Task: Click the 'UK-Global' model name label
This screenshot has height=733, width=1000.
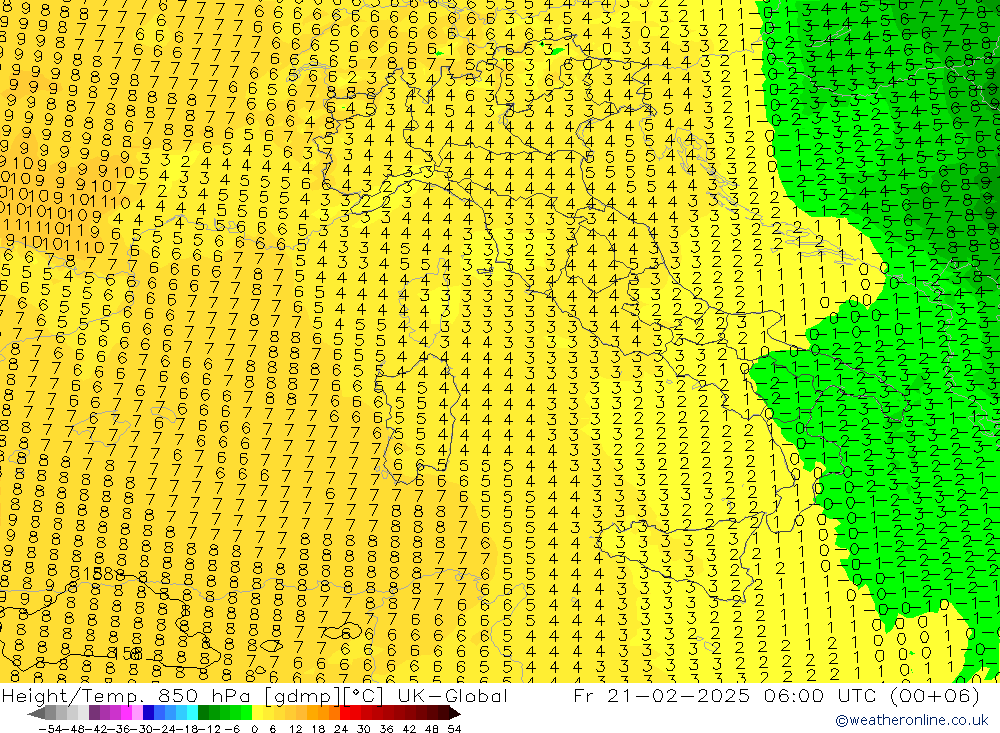Action: click(453, 696)
